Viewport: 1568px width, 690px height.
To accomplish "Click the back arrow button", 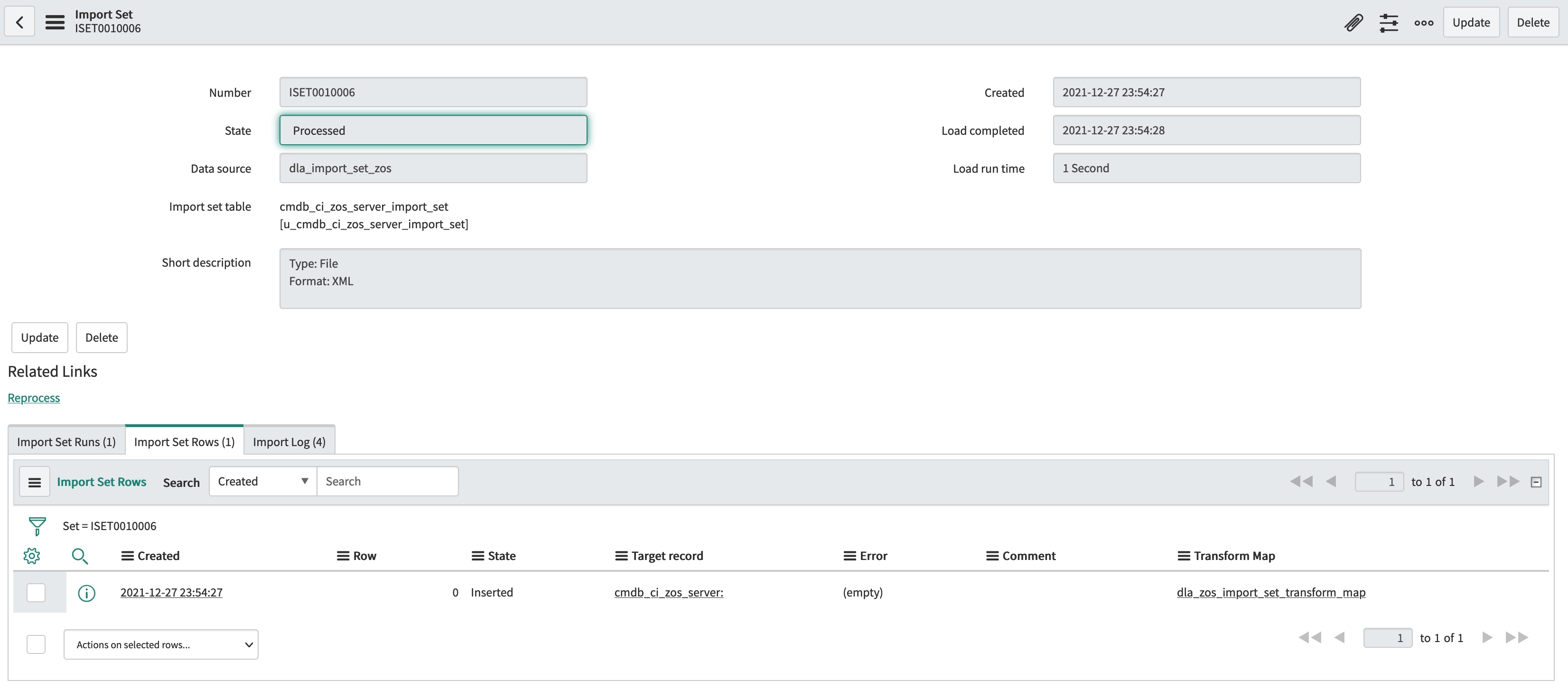I will (19, 22).
